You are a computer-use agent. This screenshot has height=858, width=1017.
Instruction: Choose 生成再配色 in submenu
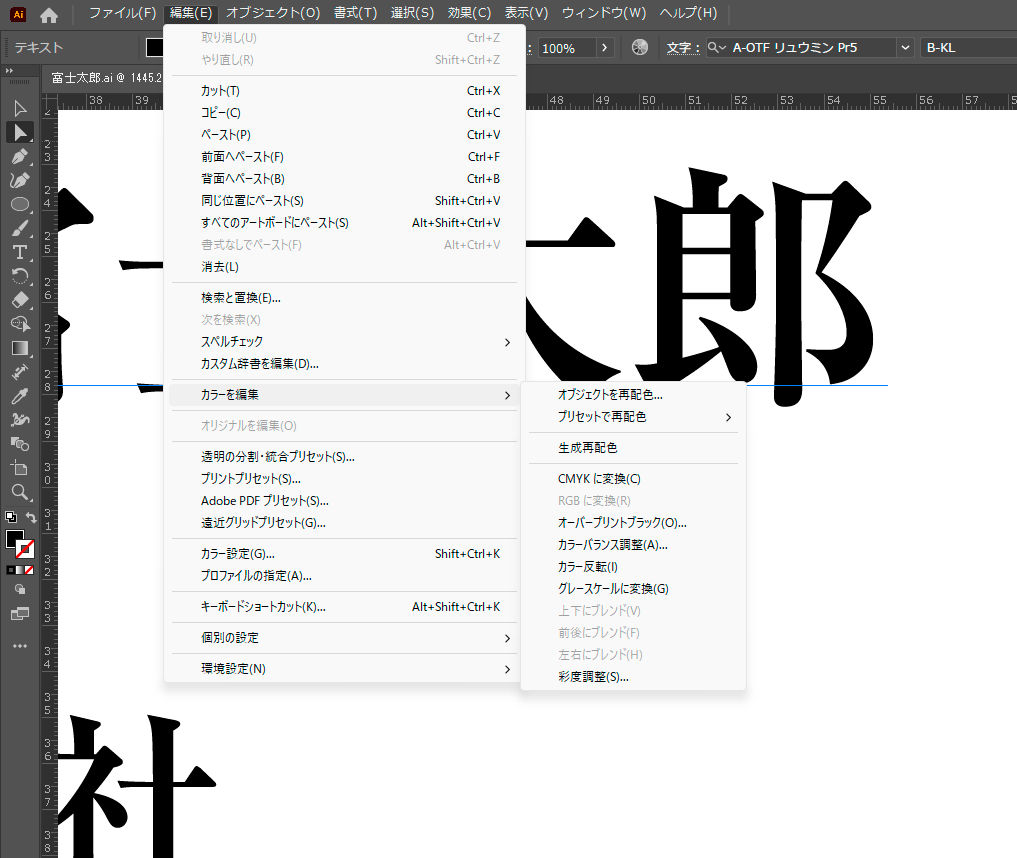634,448
